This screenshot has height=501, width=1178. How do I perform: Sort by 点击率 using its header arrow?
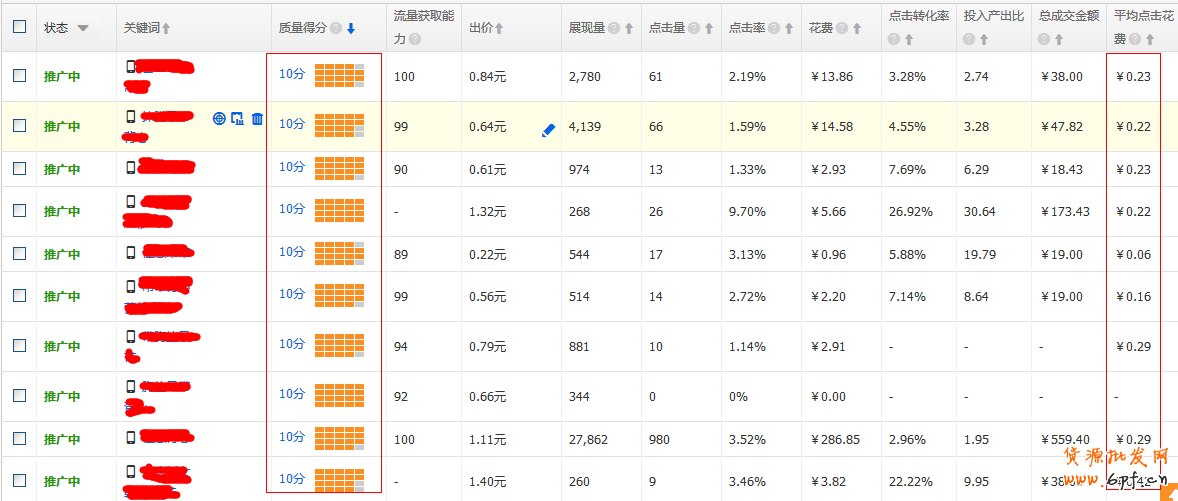point(788,28)
